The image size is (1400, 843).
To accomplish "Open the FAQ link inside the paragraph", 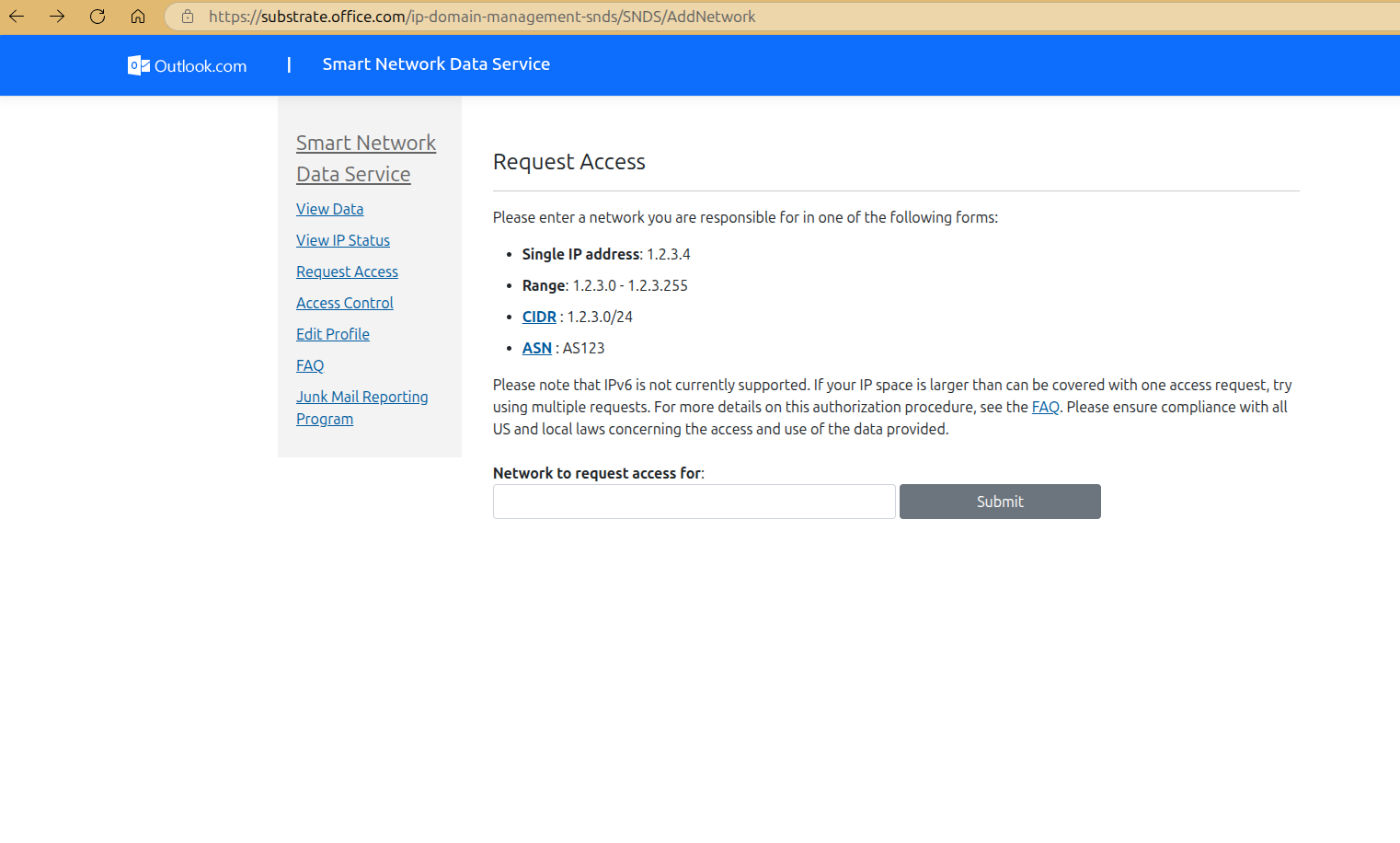I will pos(1046,407).
